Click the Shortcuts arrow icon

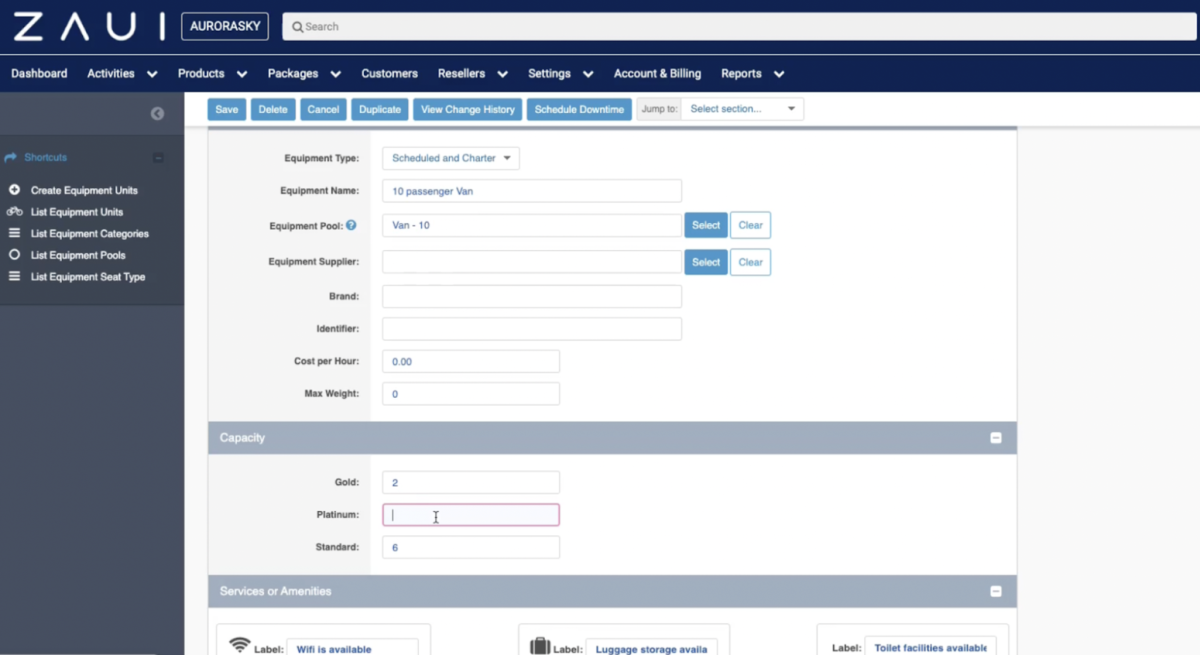click(12, 158)
